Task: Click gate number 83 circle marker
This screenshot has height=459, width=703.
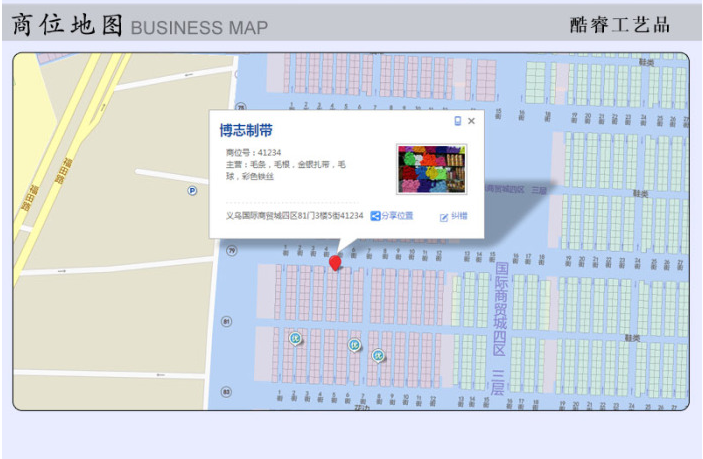Action: (227, 392)
